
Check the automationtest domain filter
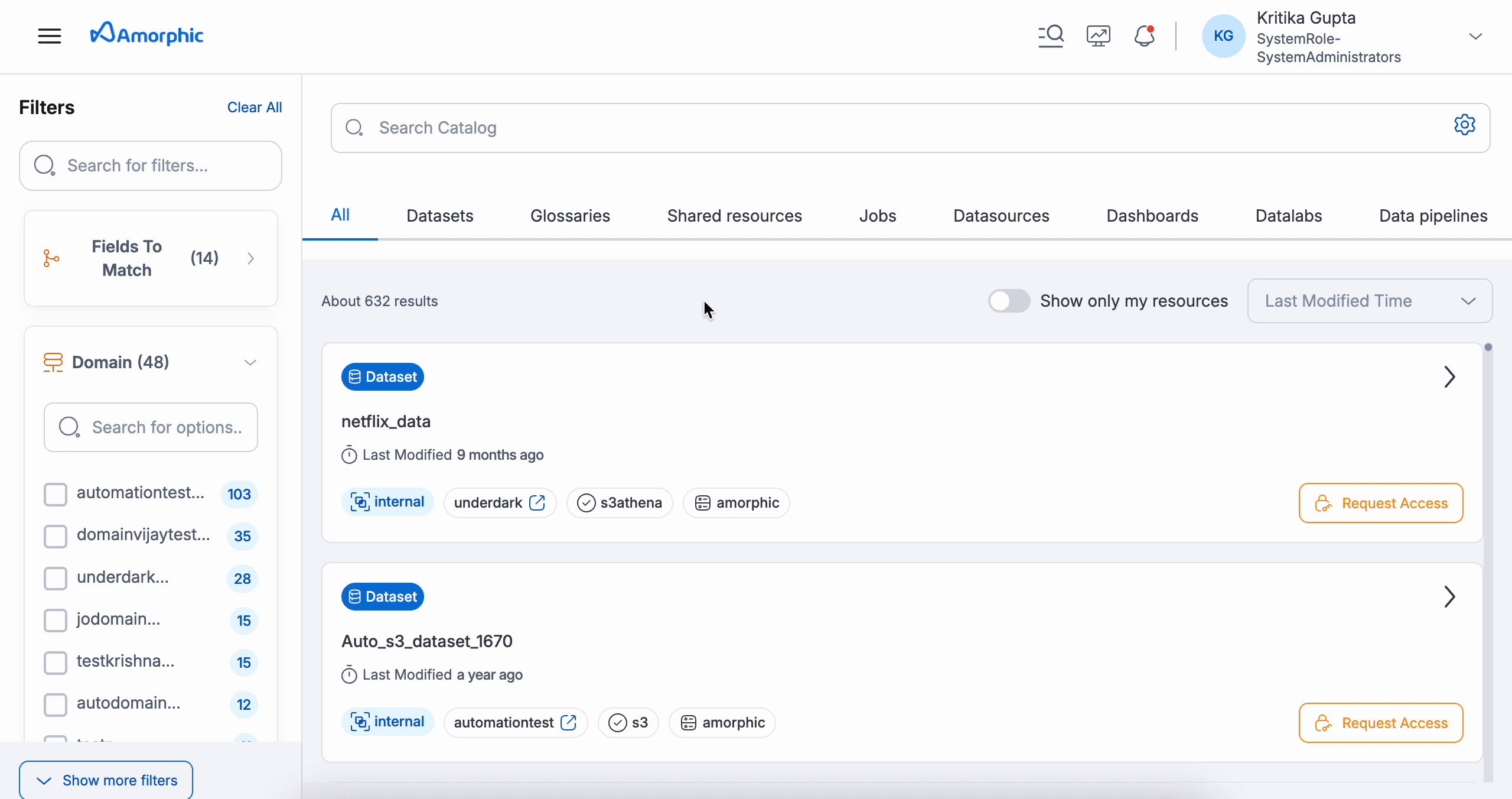pyautogui.click(x=56, y=495)
